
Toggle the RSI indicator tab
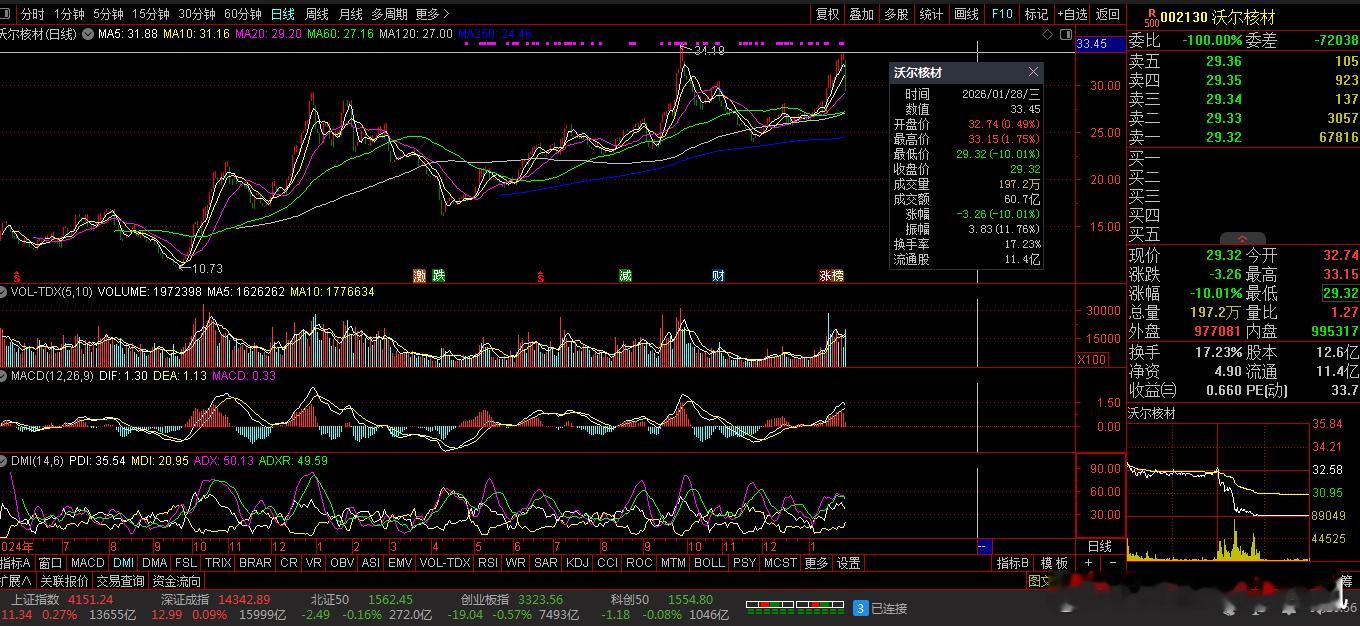pos(488,563)
